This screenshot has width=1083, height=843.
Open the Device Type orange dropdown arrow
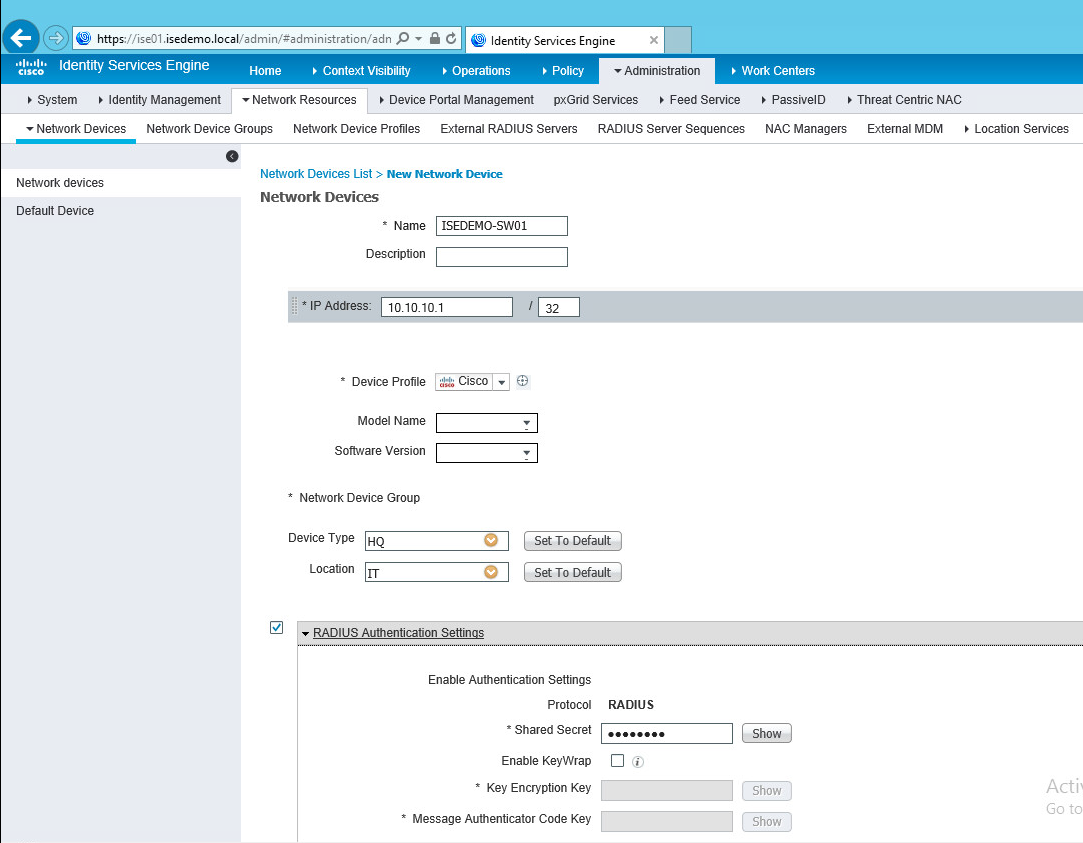tap(491, 540)
